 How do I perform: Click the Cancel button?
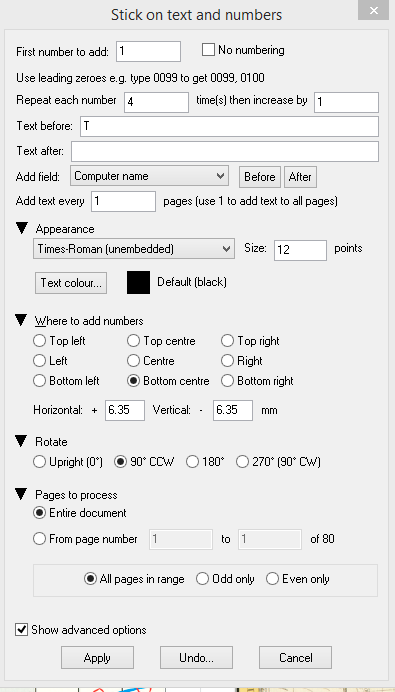tap(296, 658)
